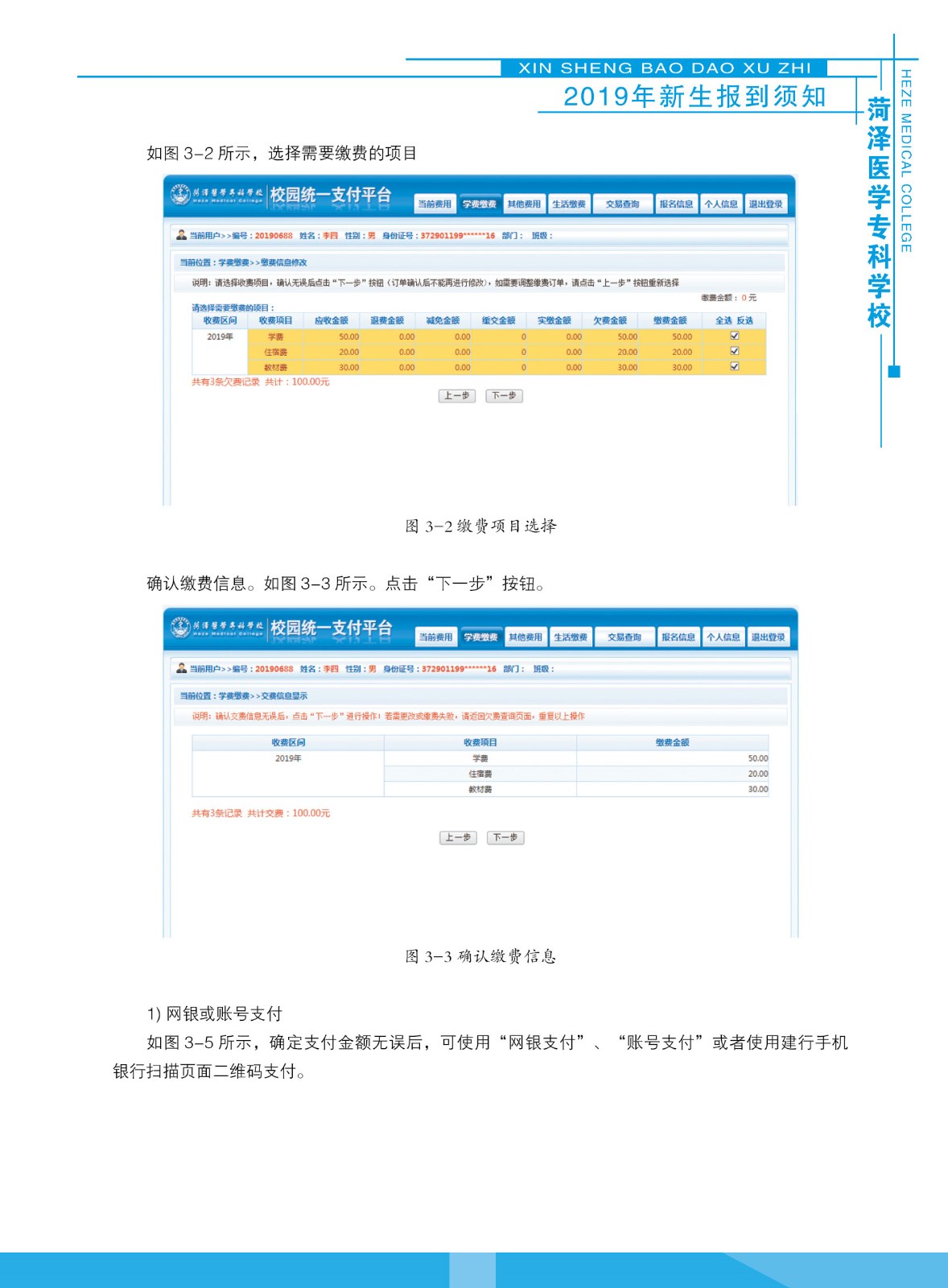Viewport: 948px width, 1288px height.
Task: Open 个人信息 tab in figure 3-2
Action: (x=721, y=204)
